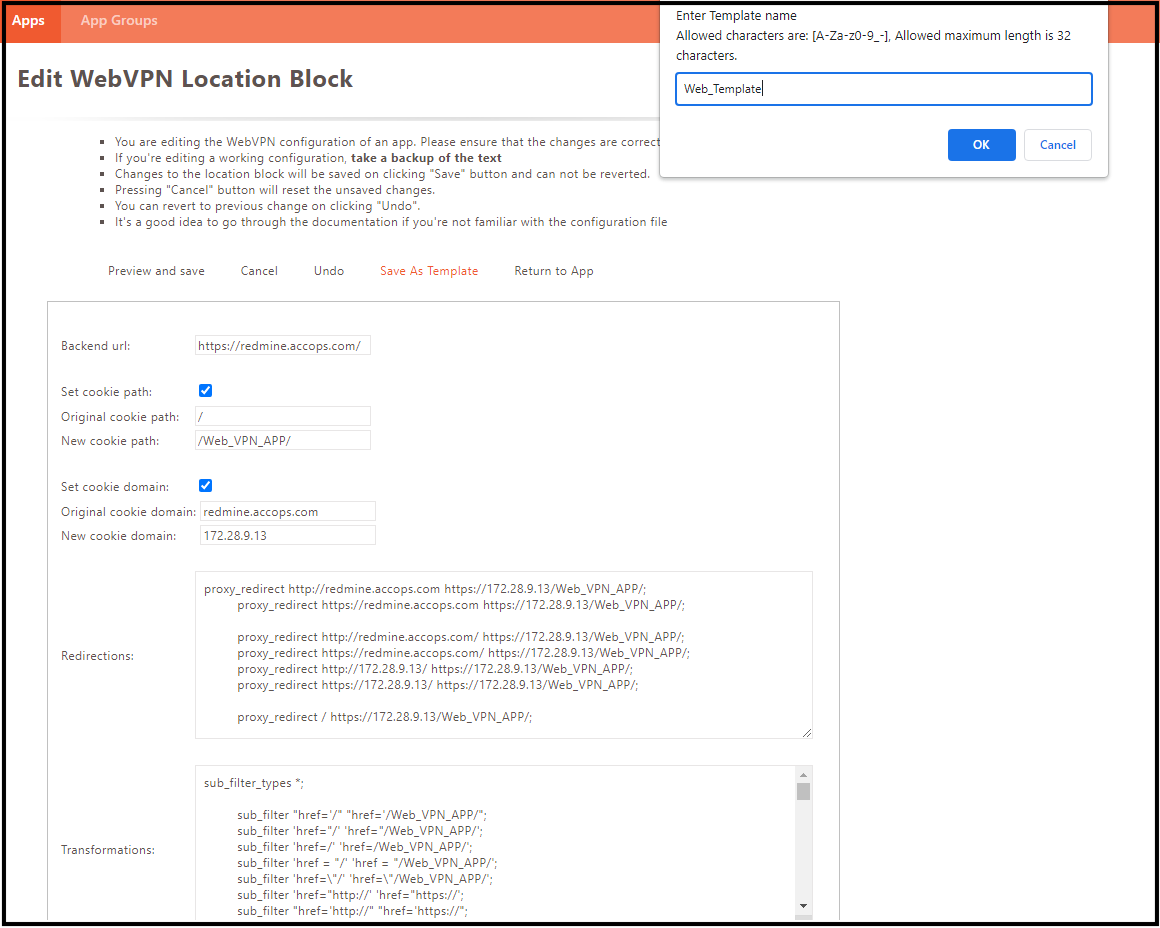Image resolution: width=1160 pixels, height=928 pixels.
Task: Cancel the Enter Template name dialog
Action: point(1057,144)
